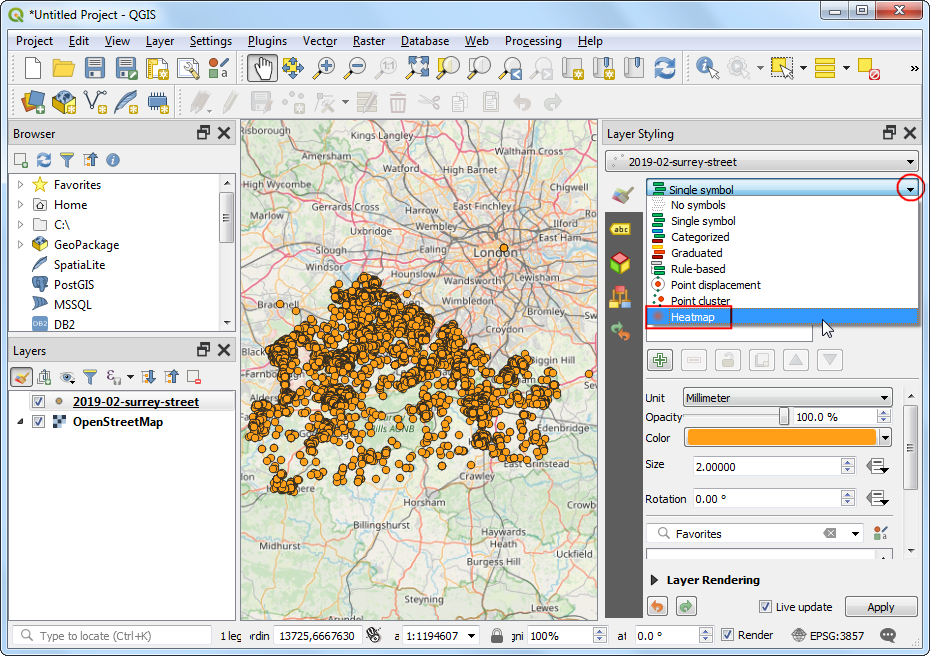Click the filter icon in Browser panel
The height and width of the screenshot is (656, 930).
tap(67, 160)
